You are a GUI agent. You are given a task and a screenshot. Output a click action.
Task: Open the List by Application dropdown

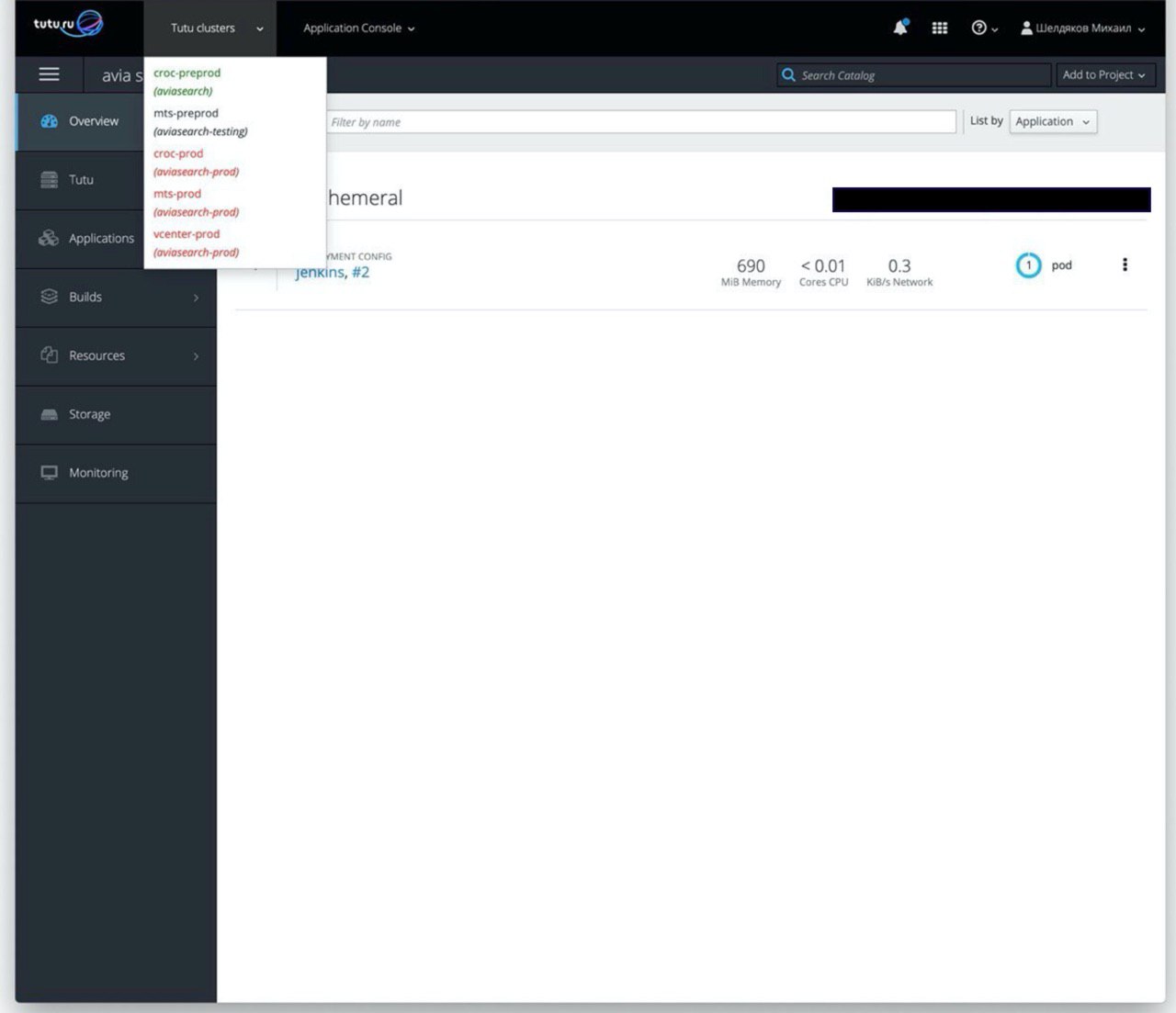[x=1053, y=121]
